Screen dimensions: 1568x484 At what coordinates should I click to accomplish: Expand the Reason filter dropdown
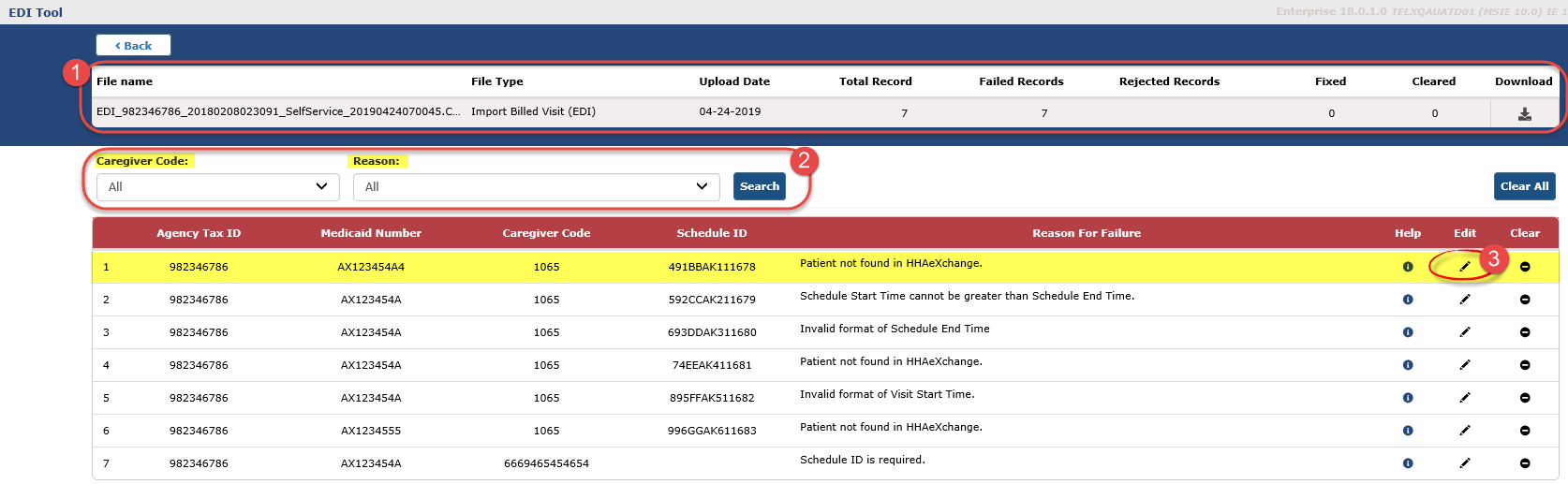pyautogui.click(x=536, y=186)
